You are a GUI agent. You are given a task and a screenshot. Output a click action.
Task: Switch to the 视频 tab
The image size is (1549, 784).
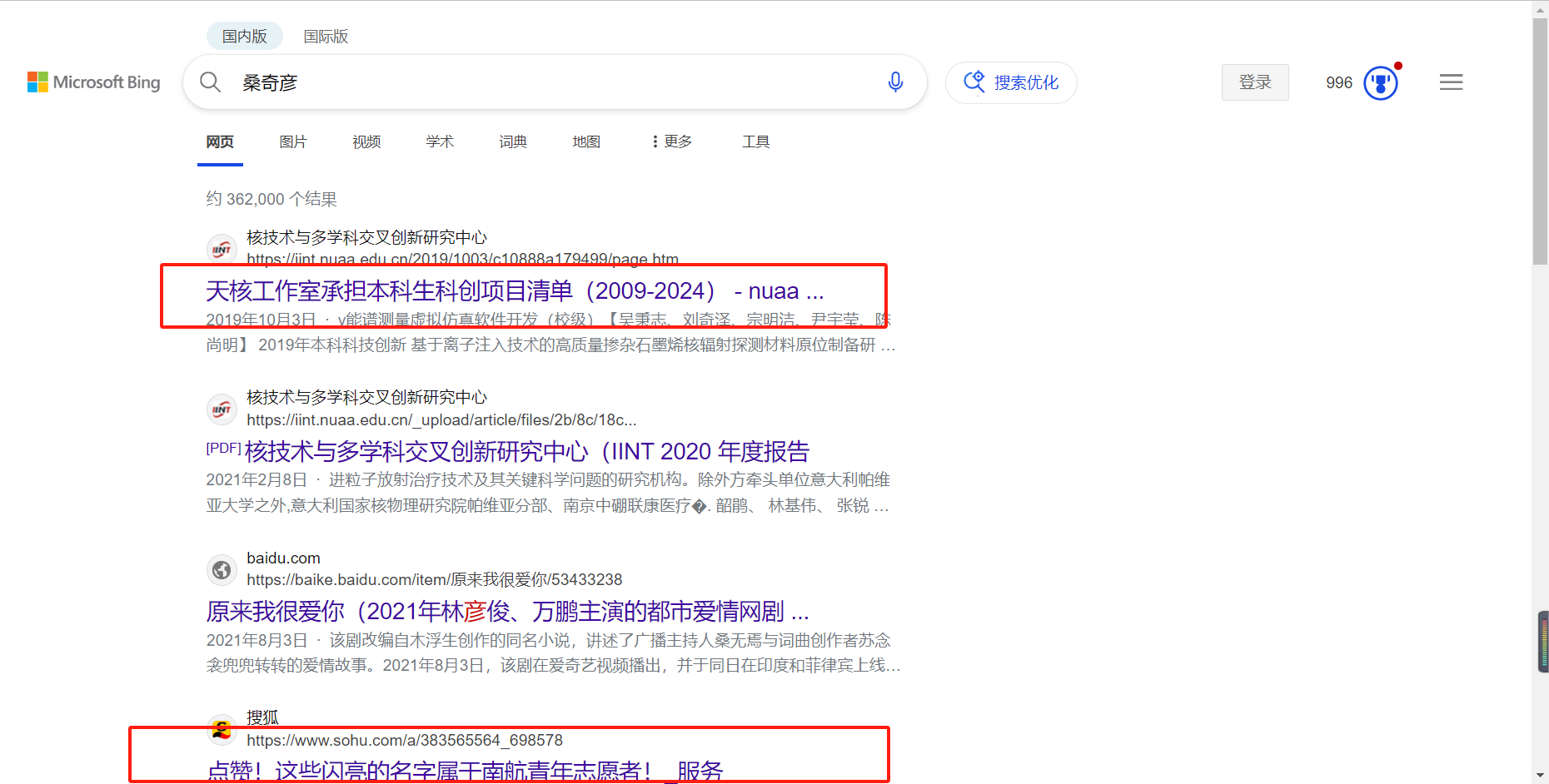pyautogui.click(x=366, y=141)
